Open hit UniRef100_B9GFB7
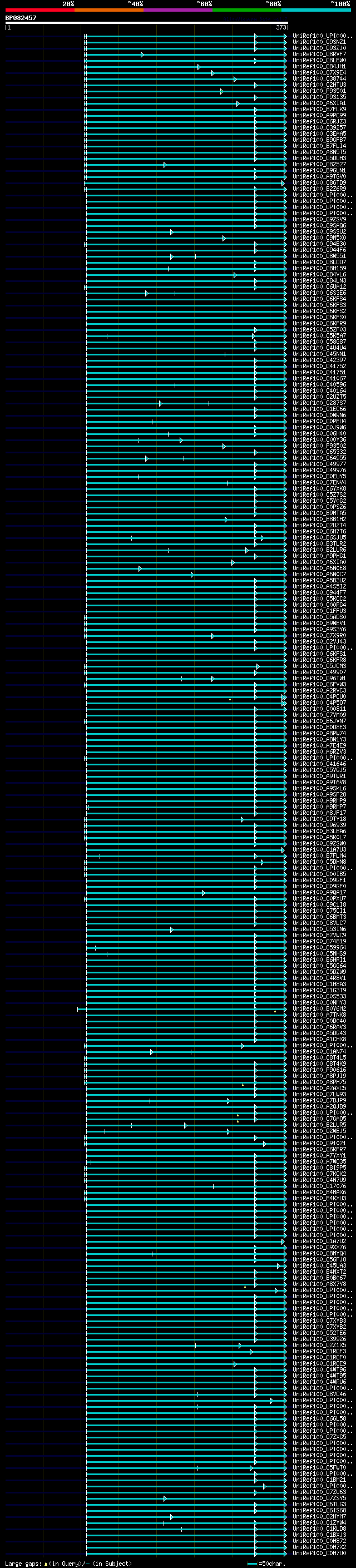Viewport: 356px width, 1568px height. click(319, 140)
